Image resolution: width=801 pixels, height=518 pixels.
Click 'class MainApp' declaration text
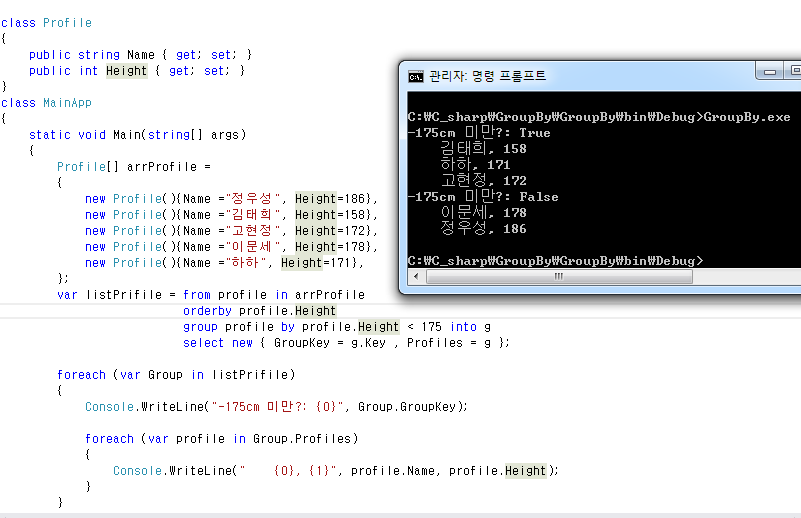[x=46, y=103]
